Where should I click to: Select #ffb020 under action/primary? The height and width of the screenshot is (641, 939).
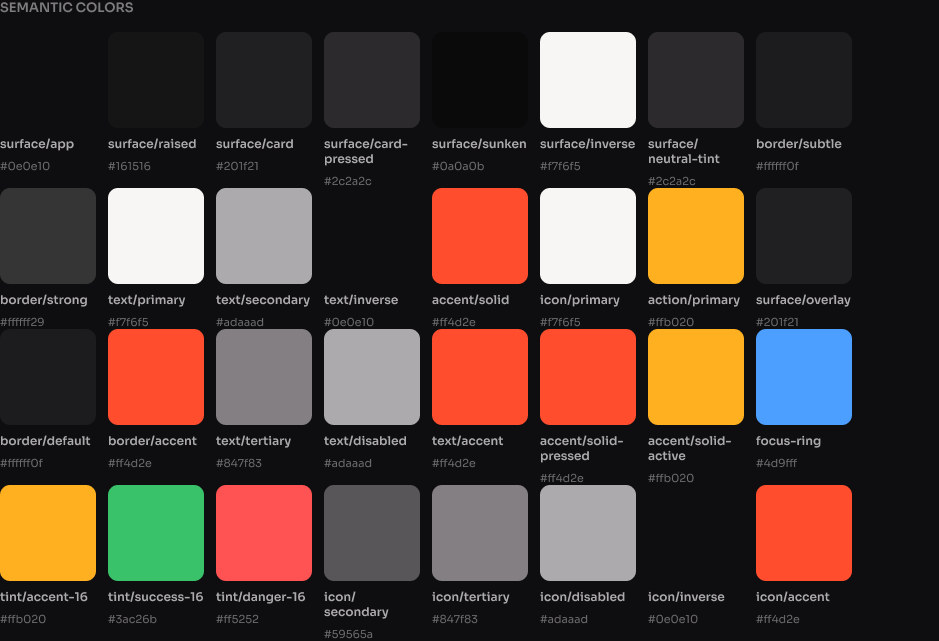coord(671,322)
